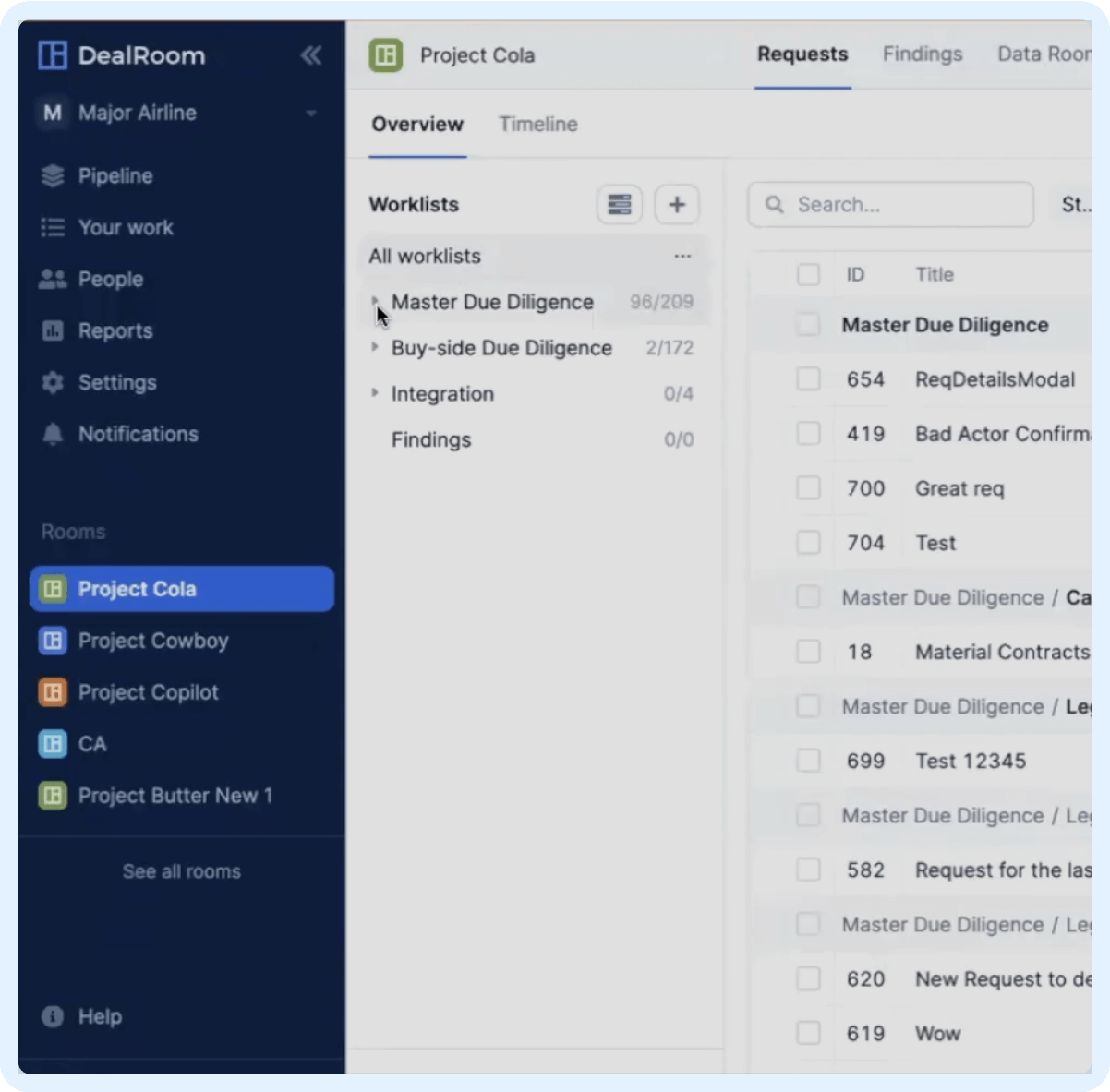Viewport: 1110px width, 1092px height.
Task: Switch to the Findings tab
Action: point(922,54)
